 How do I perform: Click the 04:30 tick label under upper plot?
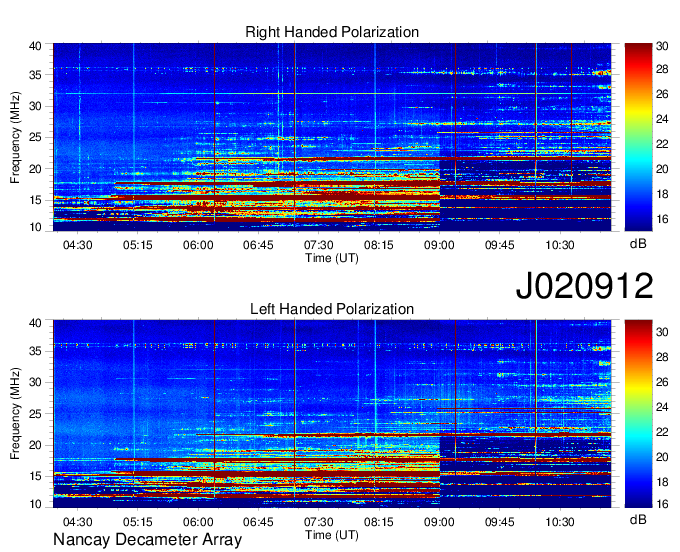pyautogui.click(x=78, y=245)
